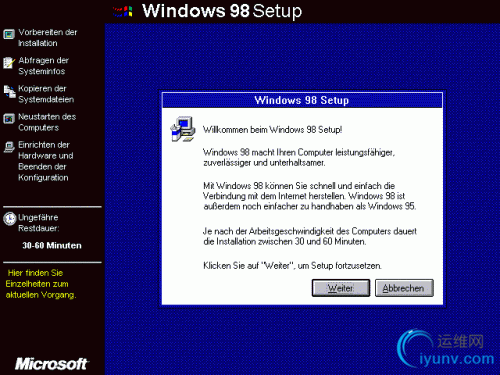Viewport: 500px width, 375px height.
Task: Select the 'Neustarten des Computers' step text
Action: pyautogui.click(x=47, y=122)
